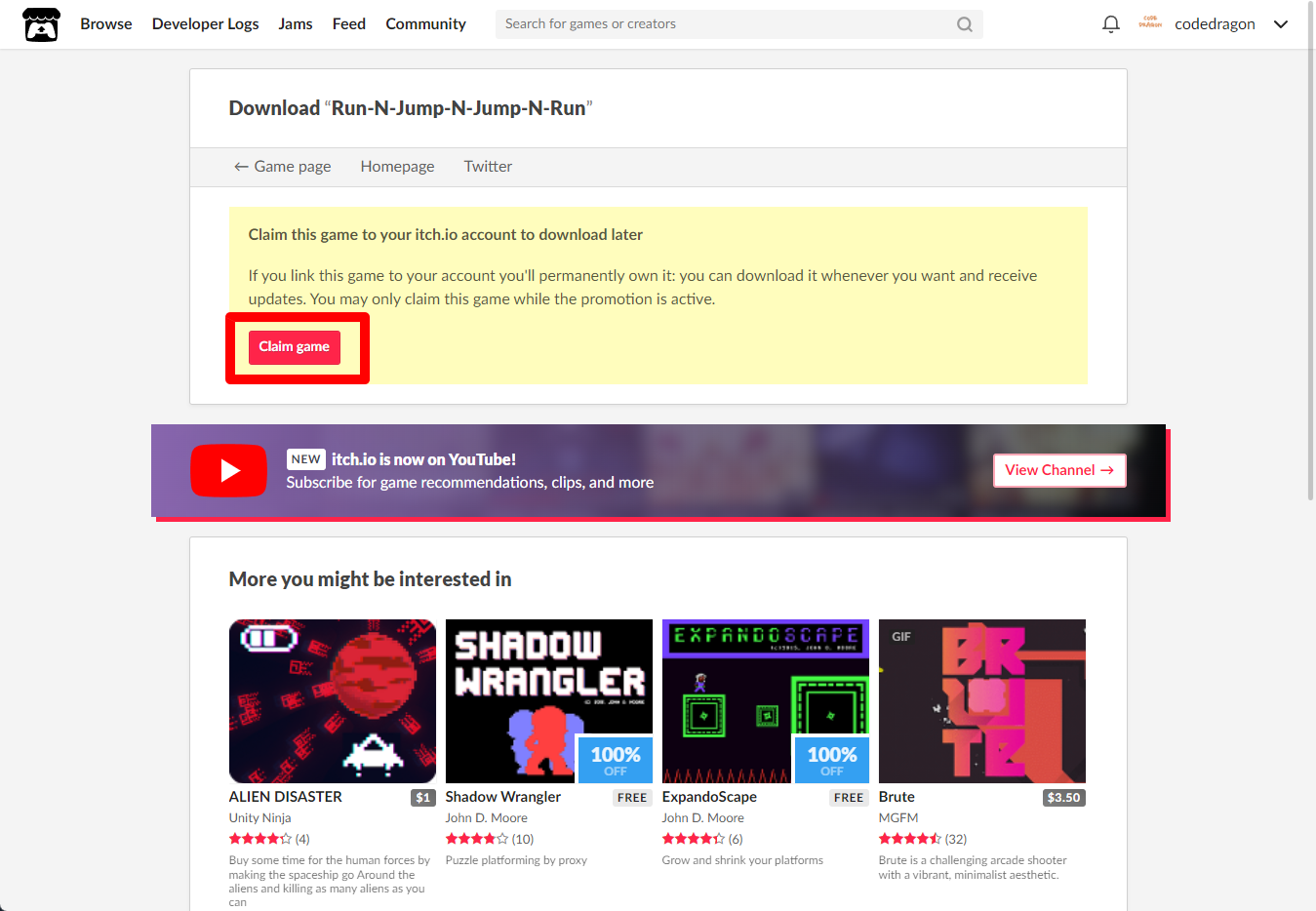Visit the game's Homepage link
This screenshot has width=1316, height=911.
(397, 167)
